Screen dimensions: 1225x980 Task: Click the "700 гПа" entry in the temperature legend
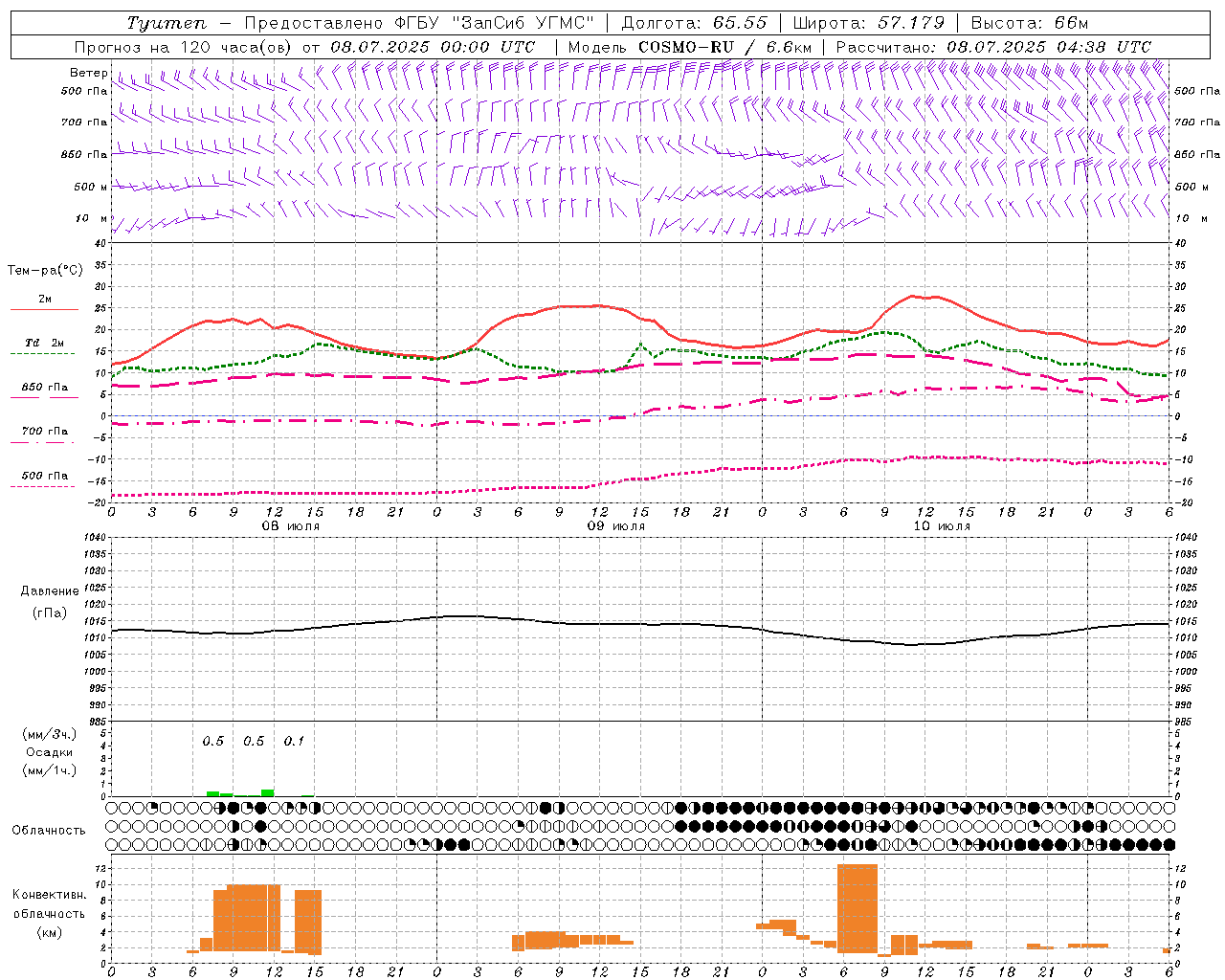[44, 432]
